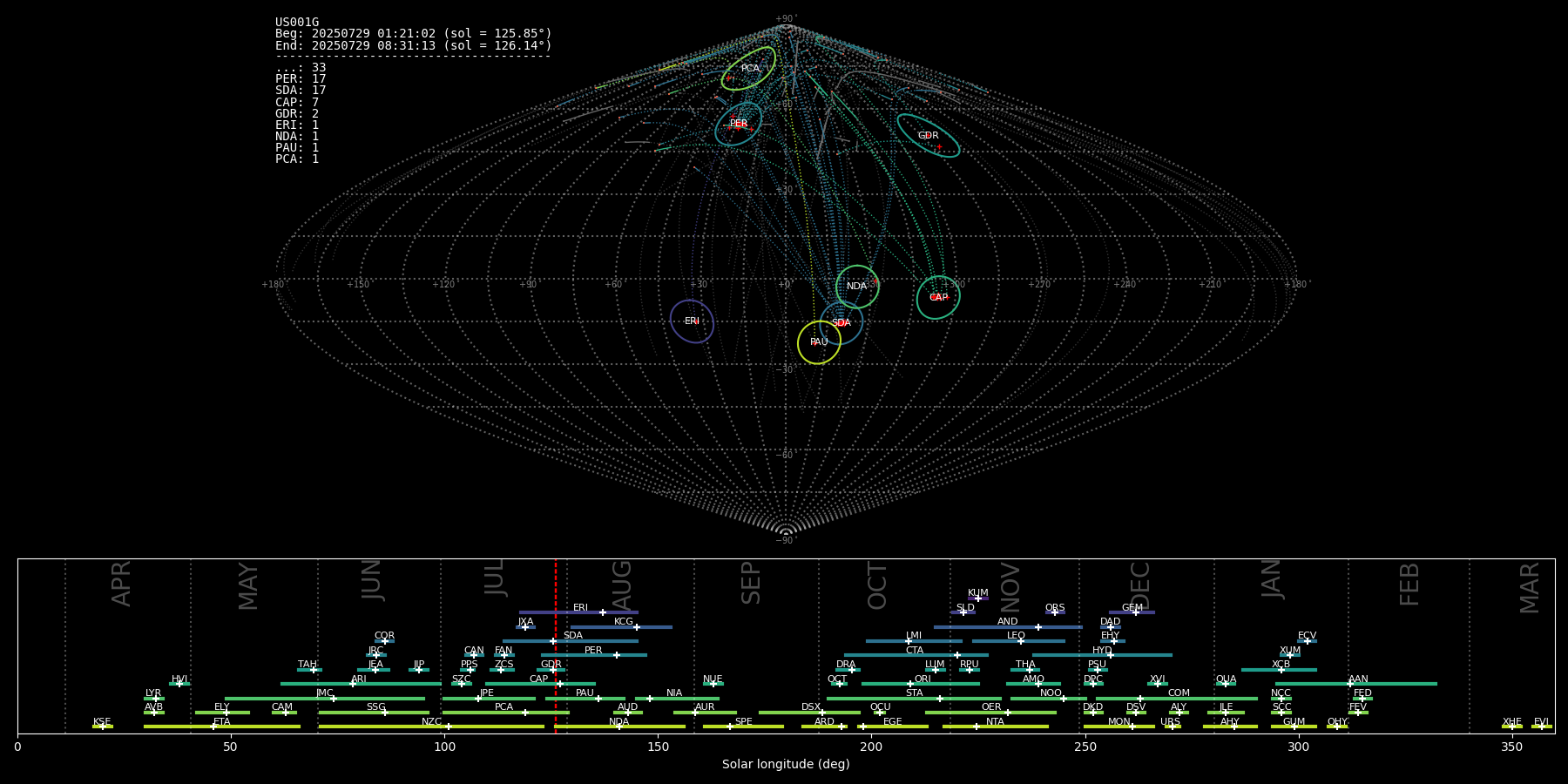Click the JPE shower bar in timeline
The image size is (1568, 784).
489,698
